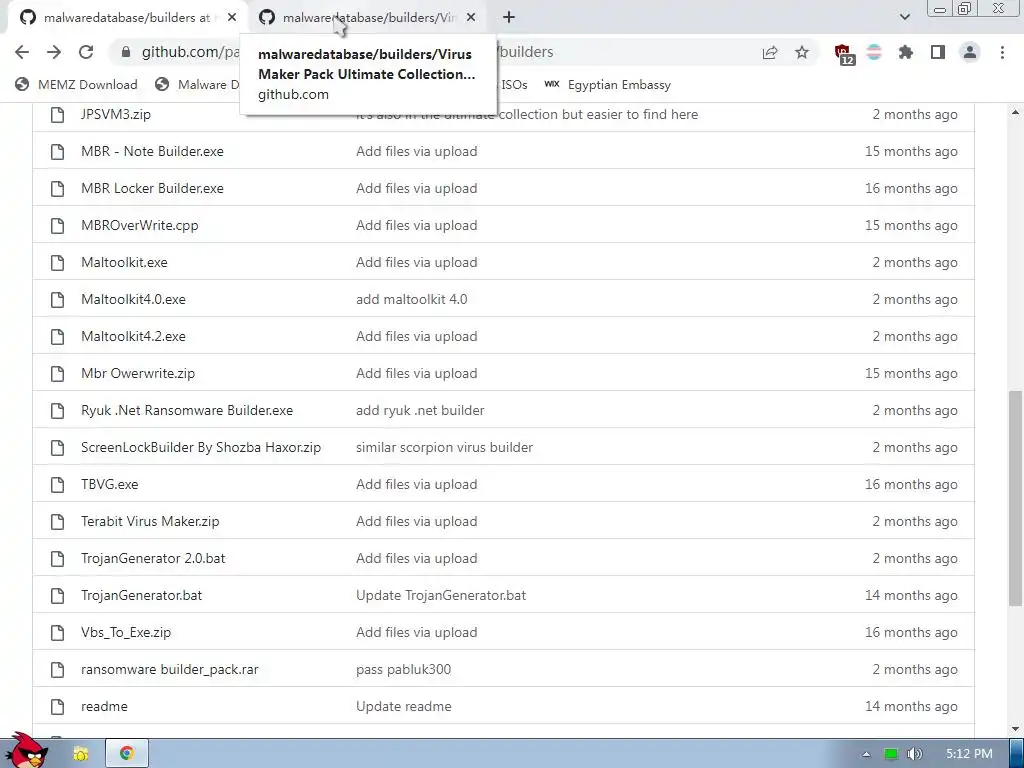Open Maltoolkit4.0.exe file
The image size is (1024, 768).
[133, 299]
